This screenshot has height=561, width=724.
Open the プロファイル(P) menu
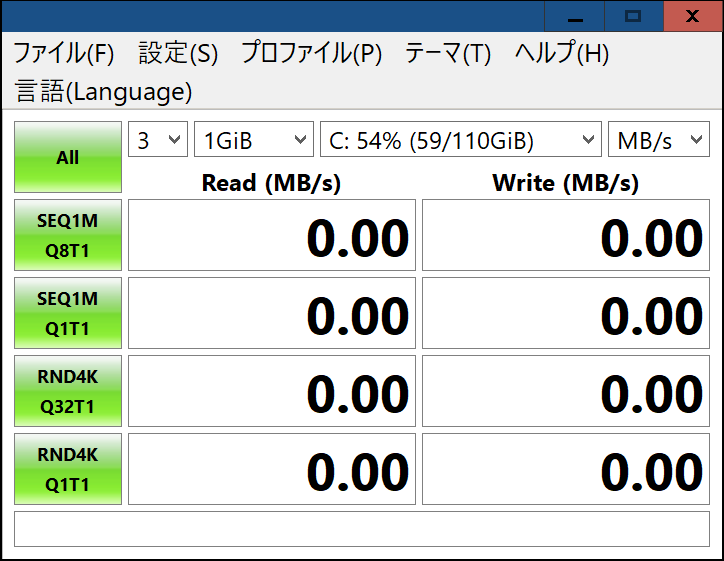pyautogui.click(x=312, y=53)
